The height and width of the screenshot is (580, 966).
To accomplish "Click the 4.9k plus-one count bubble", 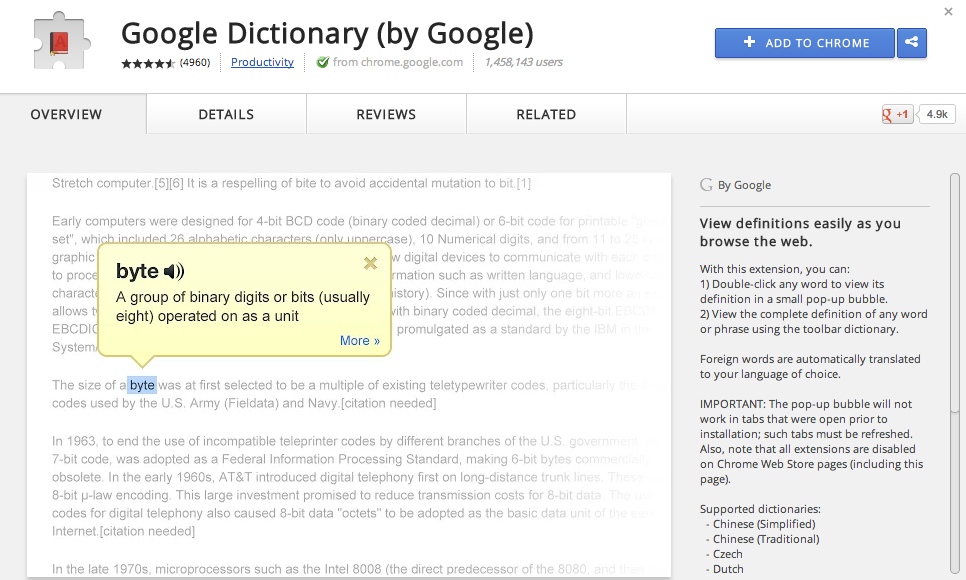I will 936,114.
